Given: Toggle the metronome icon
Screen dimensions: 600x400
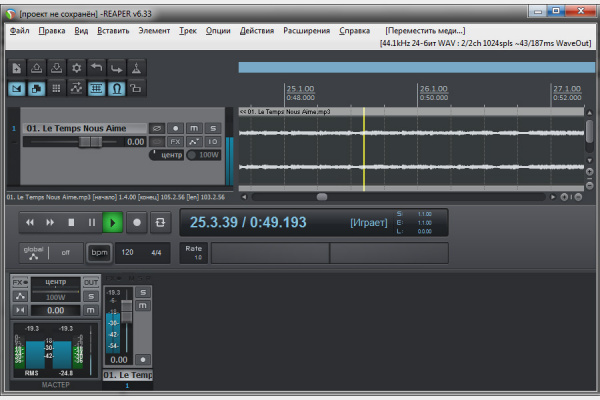Looking at the screenshot, I should coord(136,69).
